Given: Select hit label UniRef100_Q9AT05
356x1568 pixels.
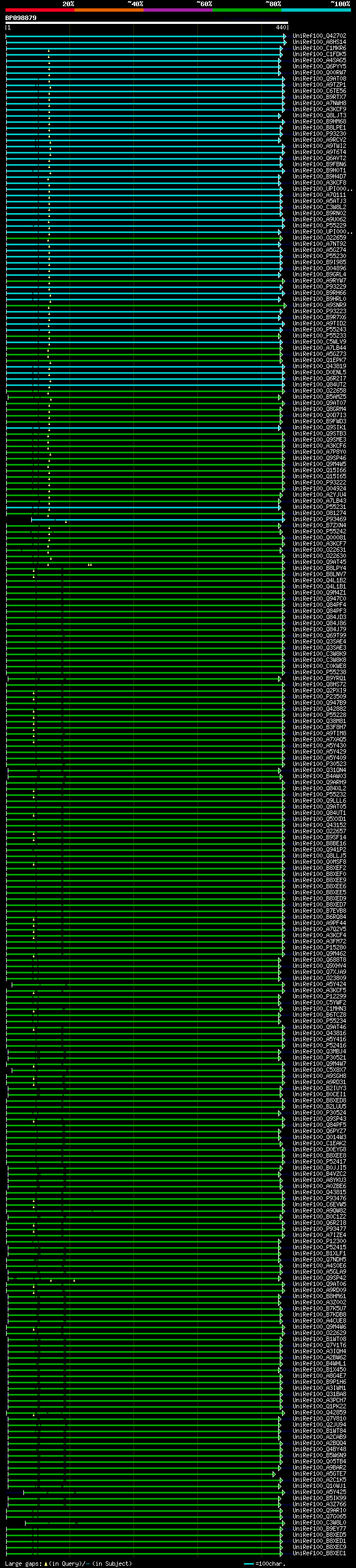Looking at the screenshot, I should pyautogui.click(x=319, y=807).
